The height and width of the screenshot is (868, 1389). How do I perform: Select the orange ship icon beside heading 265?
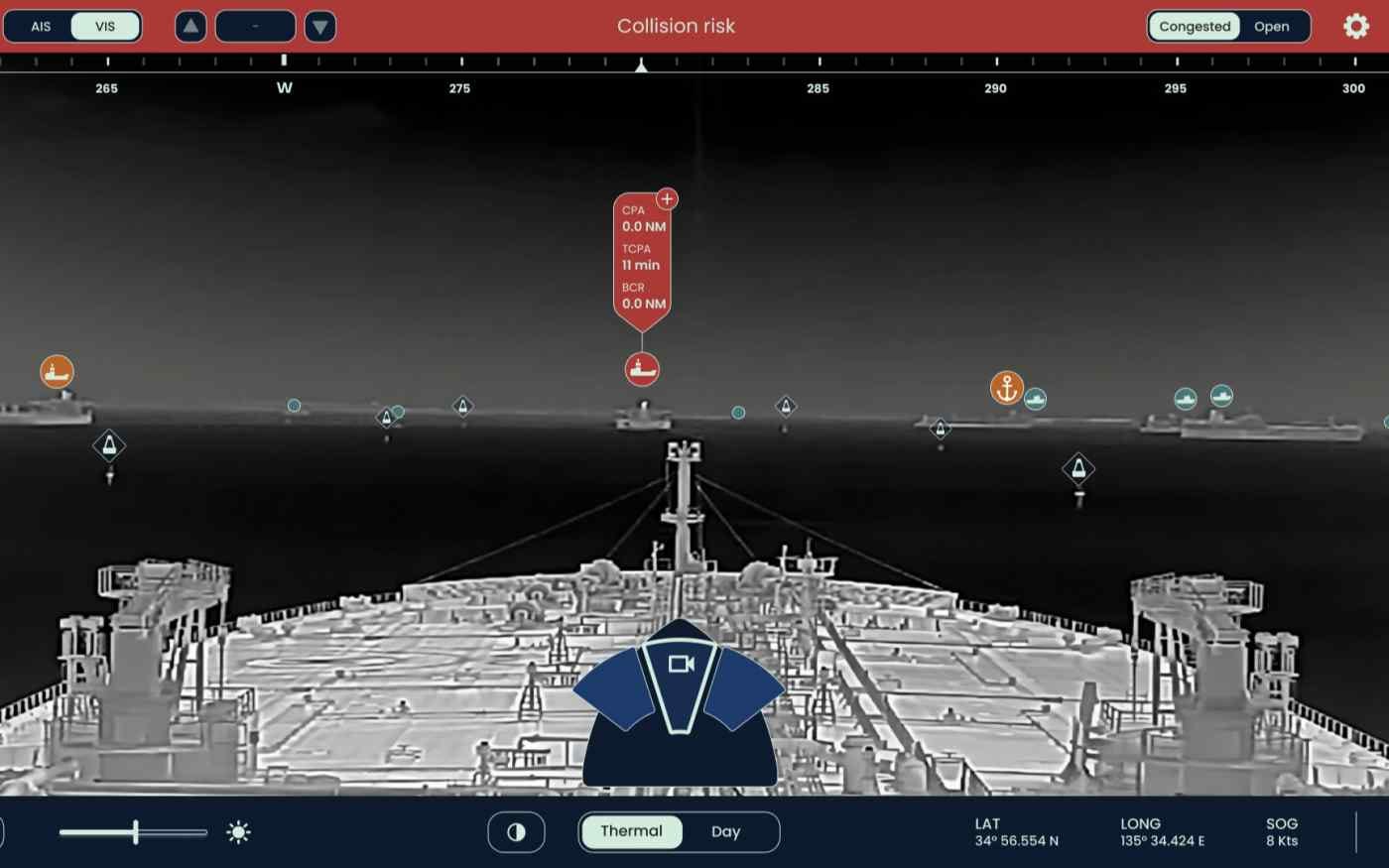57,372
